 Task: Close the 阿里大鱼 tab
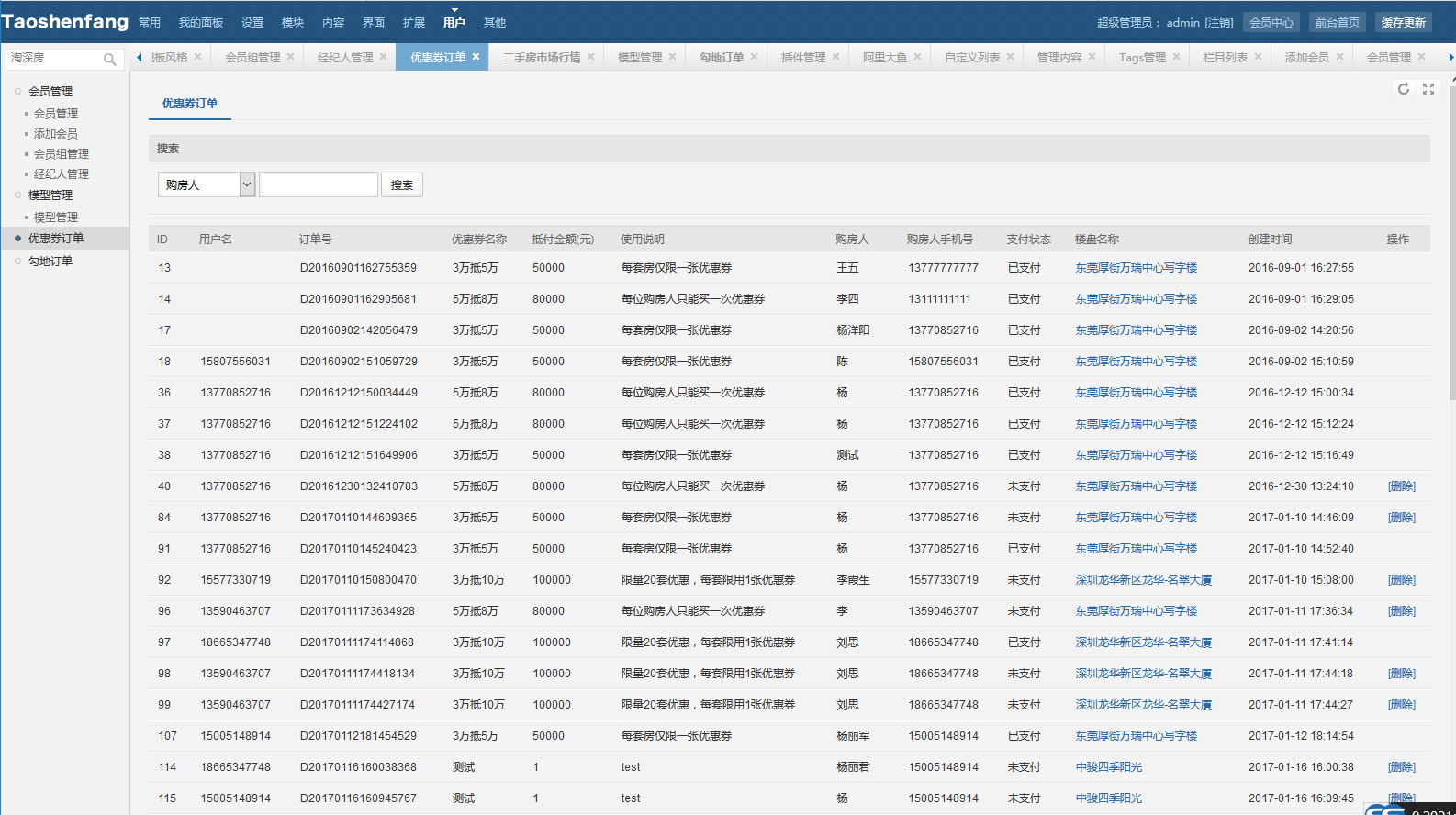[917, 57]
